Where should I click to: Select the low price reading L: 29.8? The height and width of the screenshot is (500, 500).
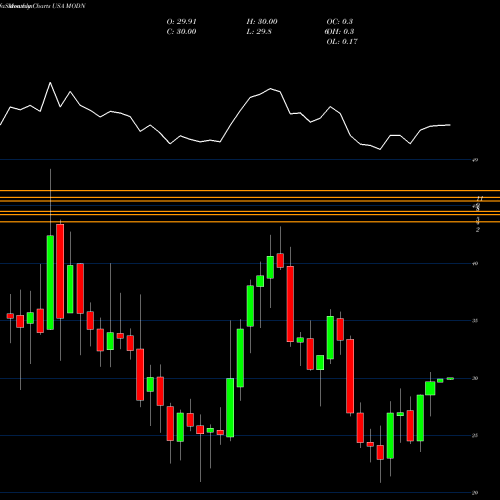(x=259, y=32)
